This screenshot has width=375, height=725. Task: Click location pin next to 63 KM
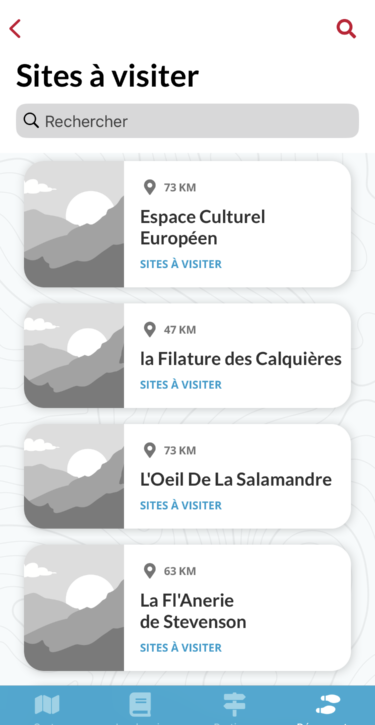click(x=149, y=571)
